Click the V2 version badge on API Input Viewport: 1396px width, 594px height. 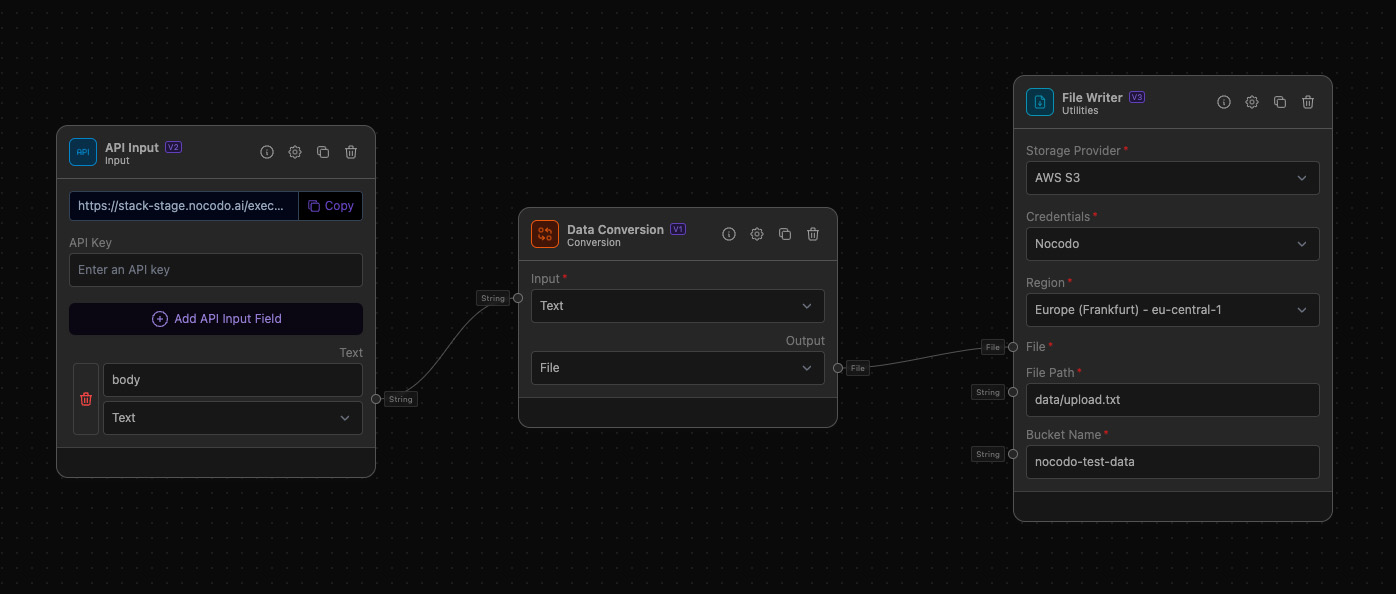click(x=173, y=147)
